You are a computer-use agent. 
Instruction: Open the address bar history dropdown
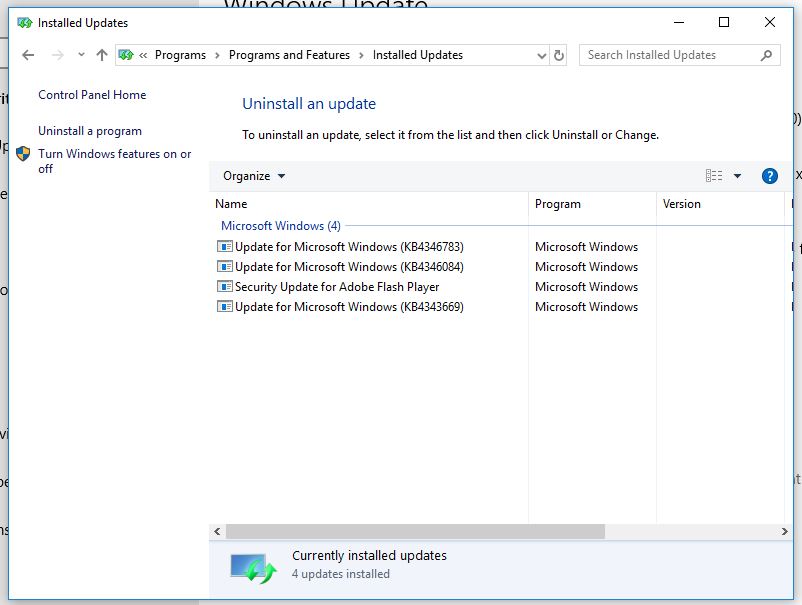pos(542,55)
